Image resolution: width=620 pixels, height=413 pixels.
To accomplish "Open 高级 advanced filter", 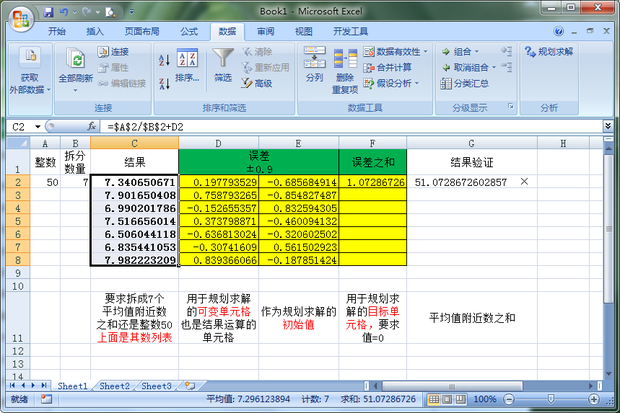I will click(257, 83).
